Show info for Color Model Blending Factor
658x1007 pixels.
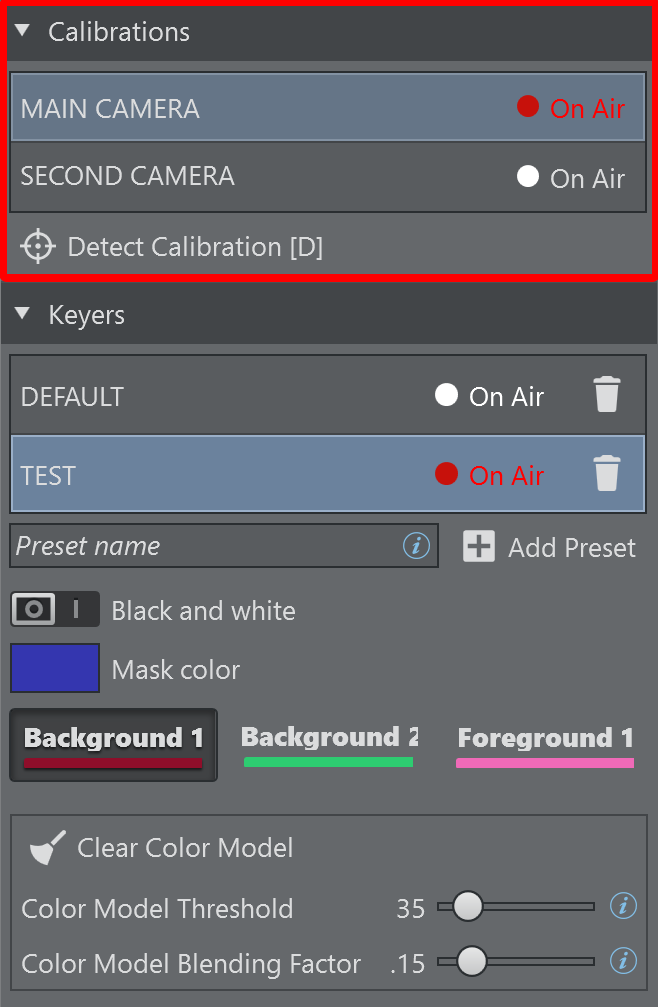pos(623,962)
